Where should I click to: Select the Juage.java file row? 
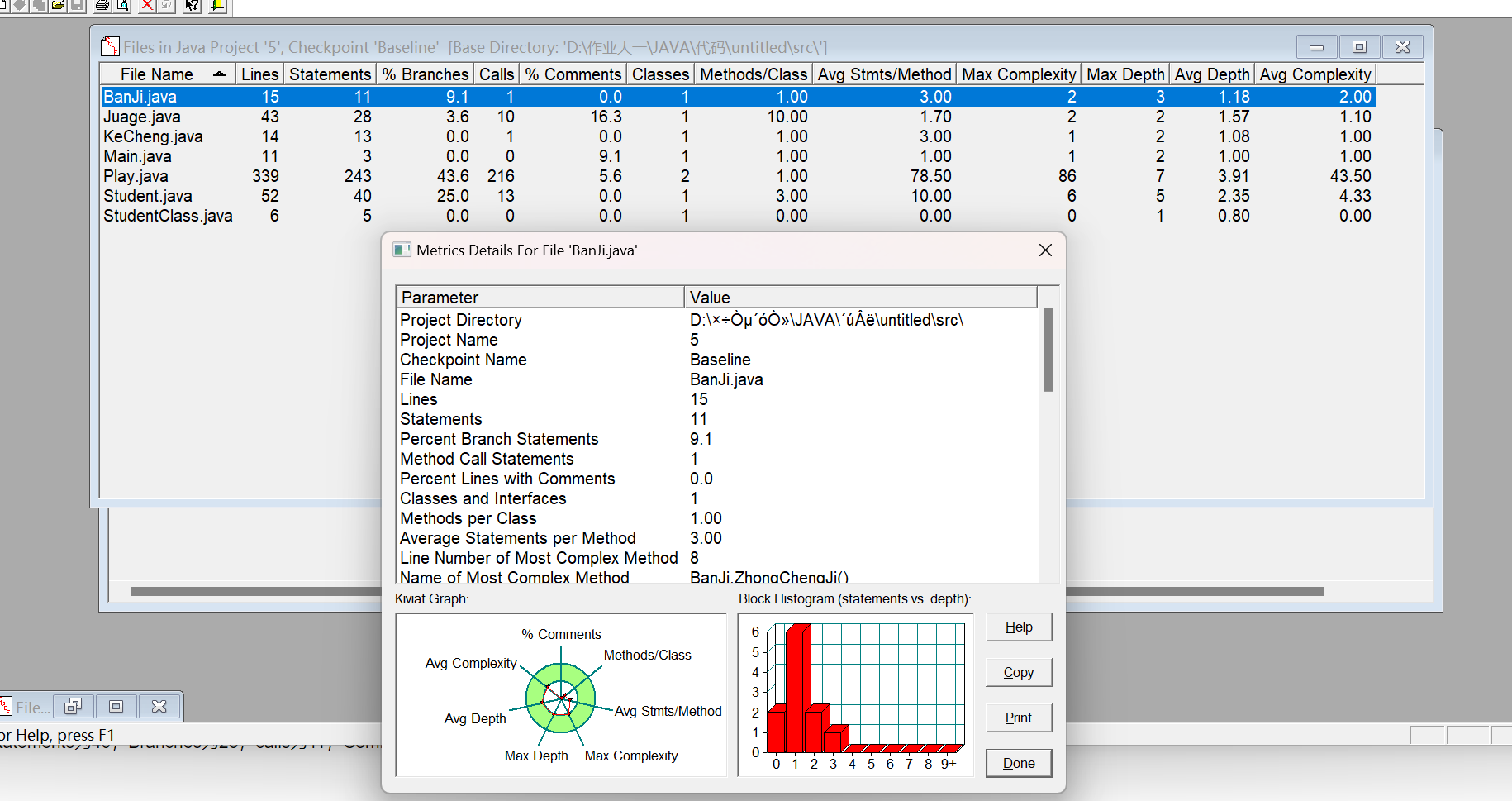[x=739, y=117]
